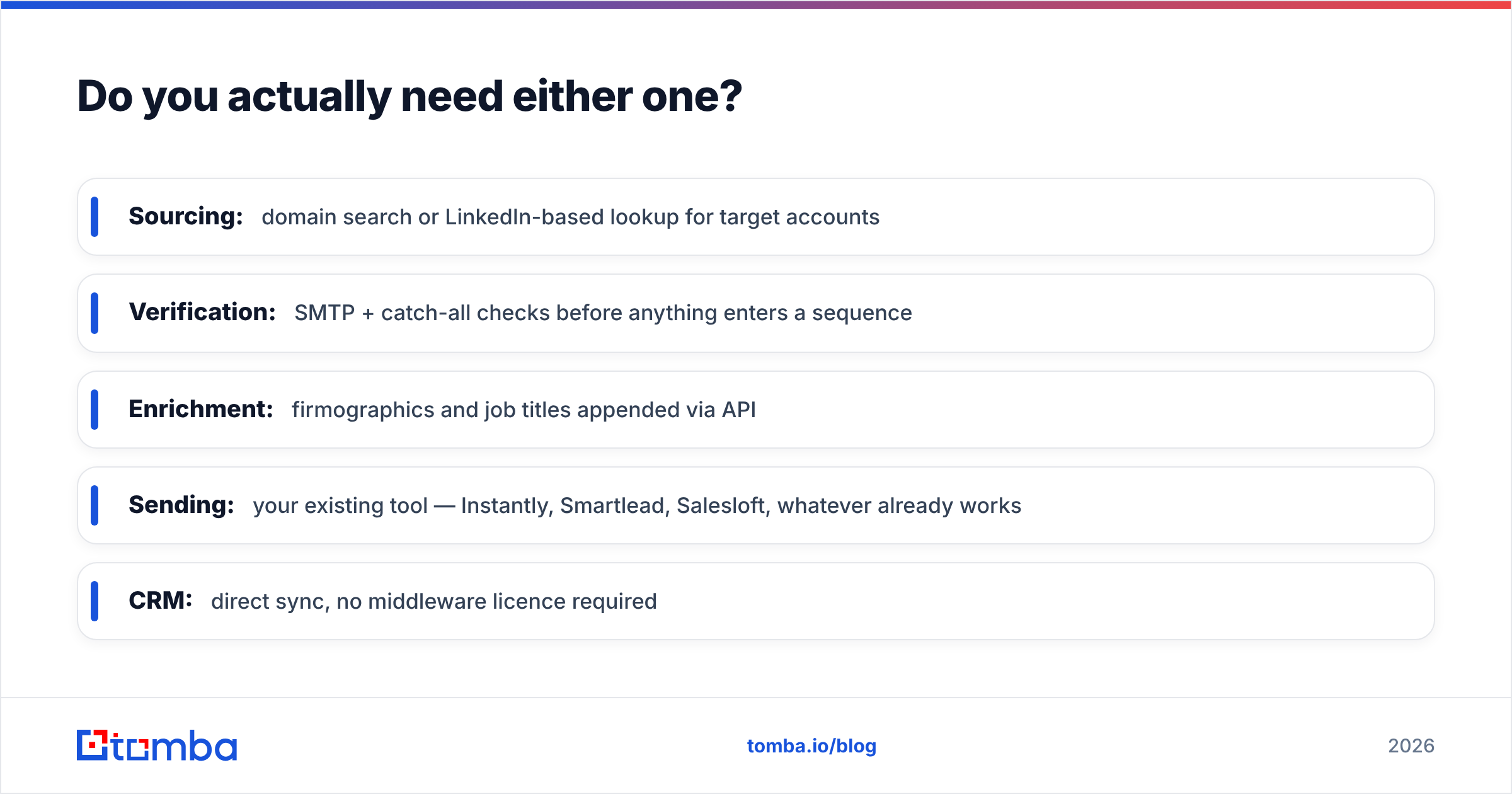This screenshot has width=1512, height=794.
Task: Click the Verification: bold label
Action: click(x=202, y=313)
